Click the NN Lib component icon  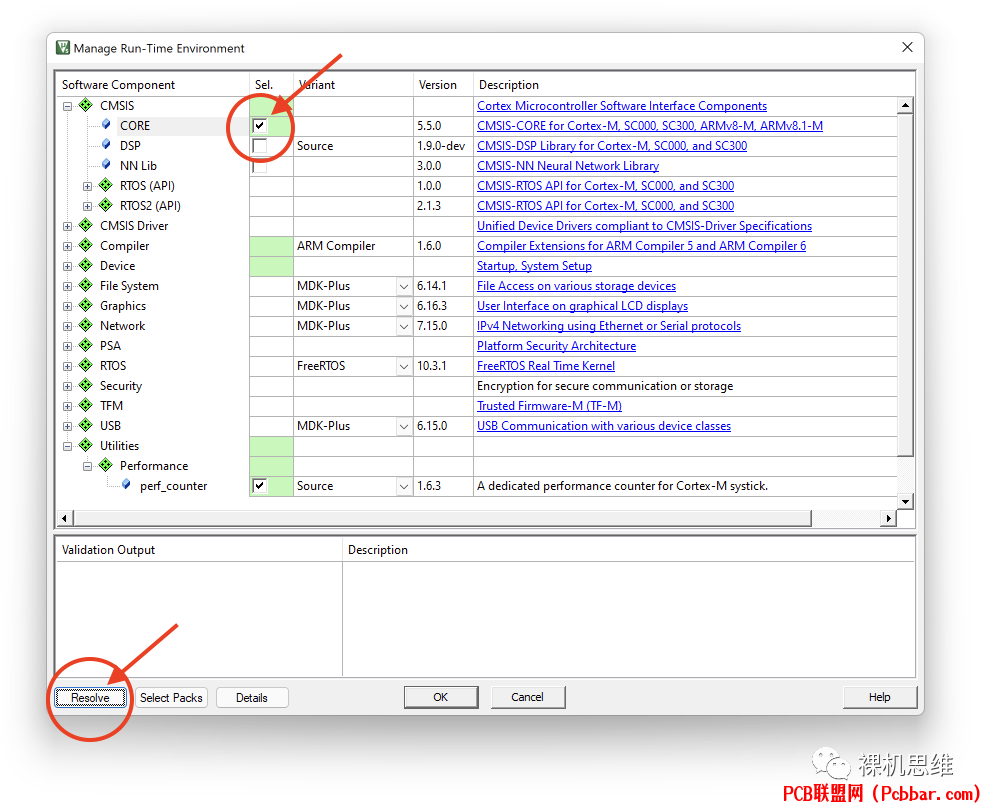pyautogui.click(x=106, y=165)
